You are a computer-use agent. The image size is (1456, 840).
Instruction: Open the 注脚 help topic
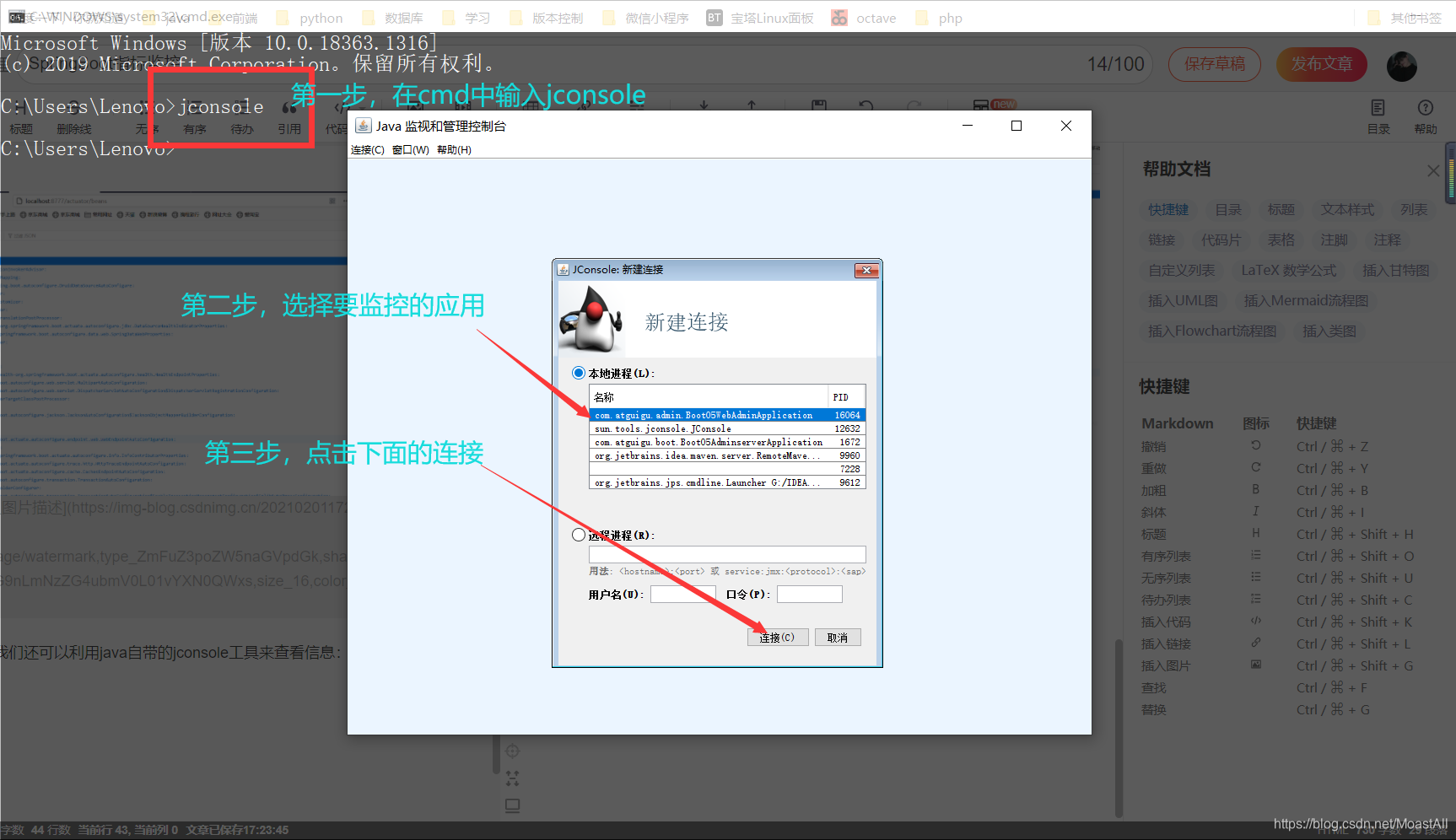click(x=1334, y=240)
